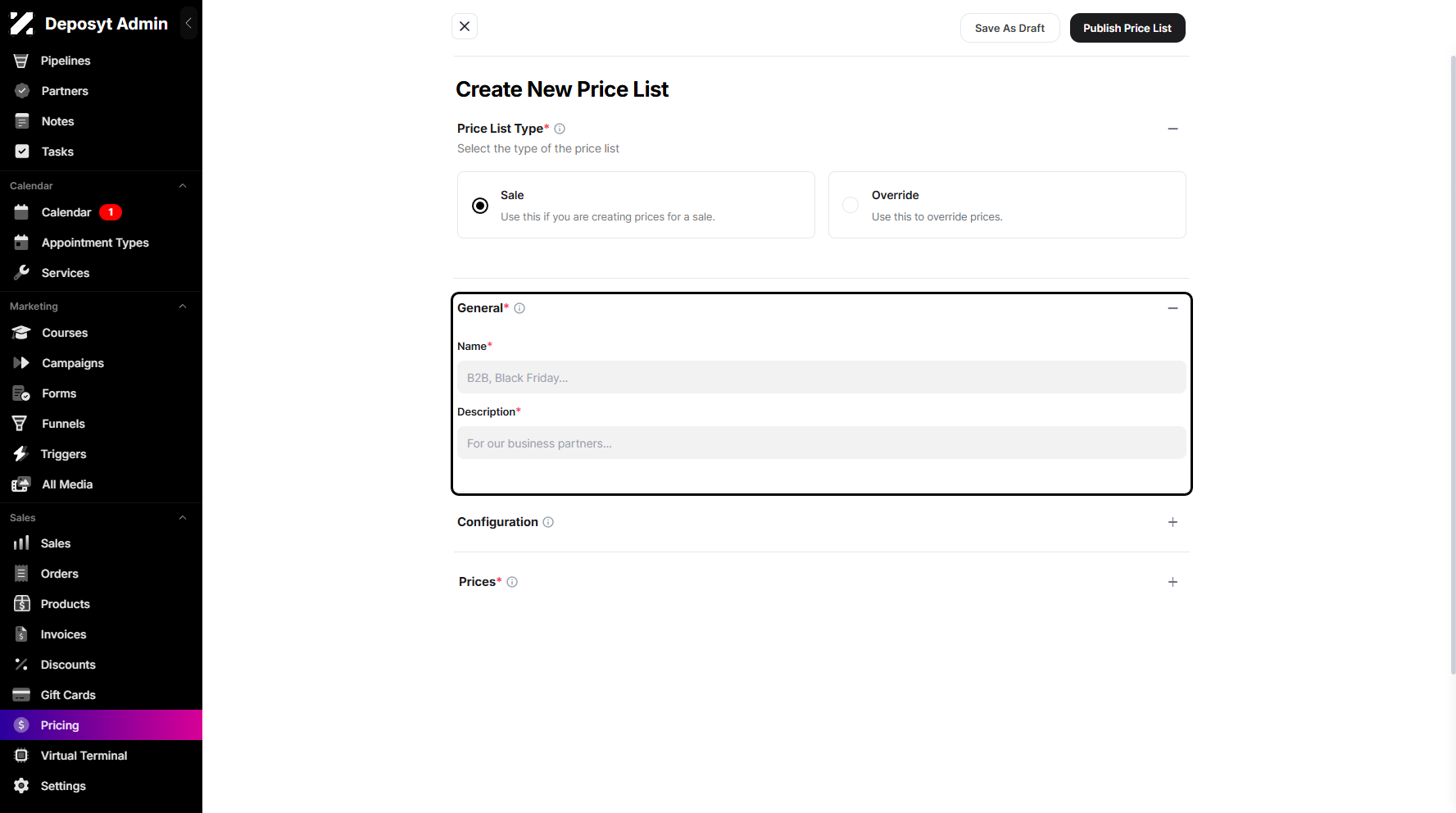Click the Services wrench icon
Screen dimensions: 1456x813
pos(22,273)
